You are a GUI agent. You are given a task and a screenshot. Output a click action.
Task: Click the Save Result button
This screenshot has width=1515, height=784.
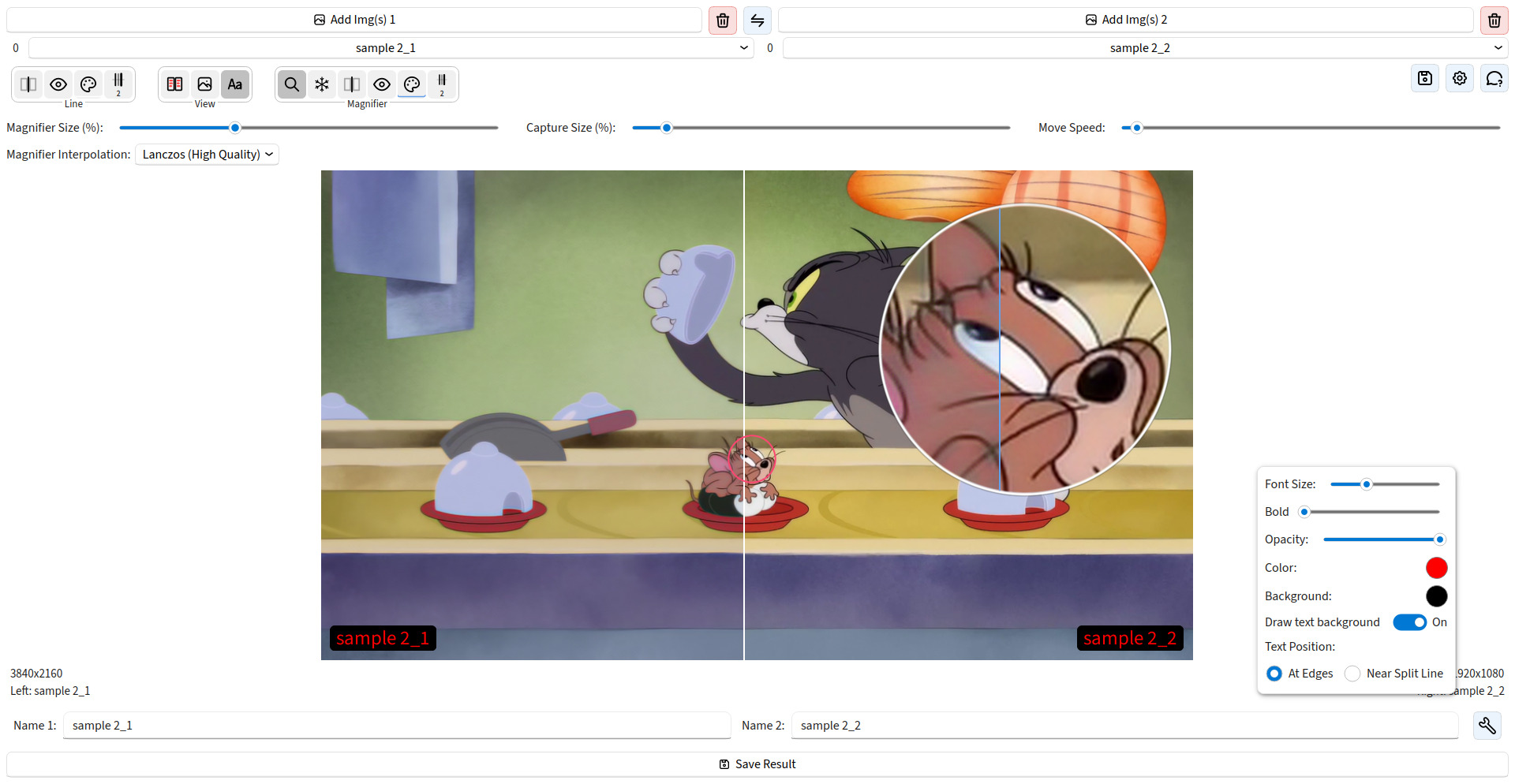[757, 763]
